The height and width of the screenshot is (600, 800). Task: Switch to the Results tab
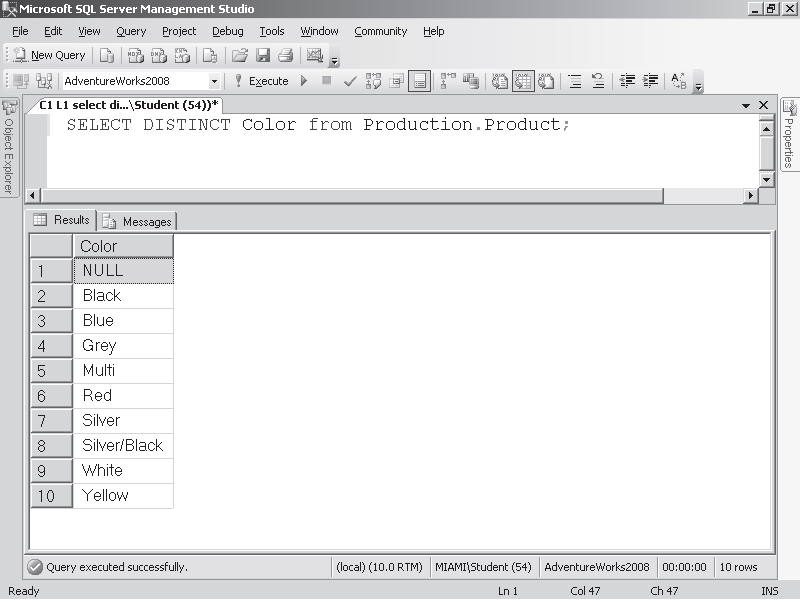click(x=61, y=220)
